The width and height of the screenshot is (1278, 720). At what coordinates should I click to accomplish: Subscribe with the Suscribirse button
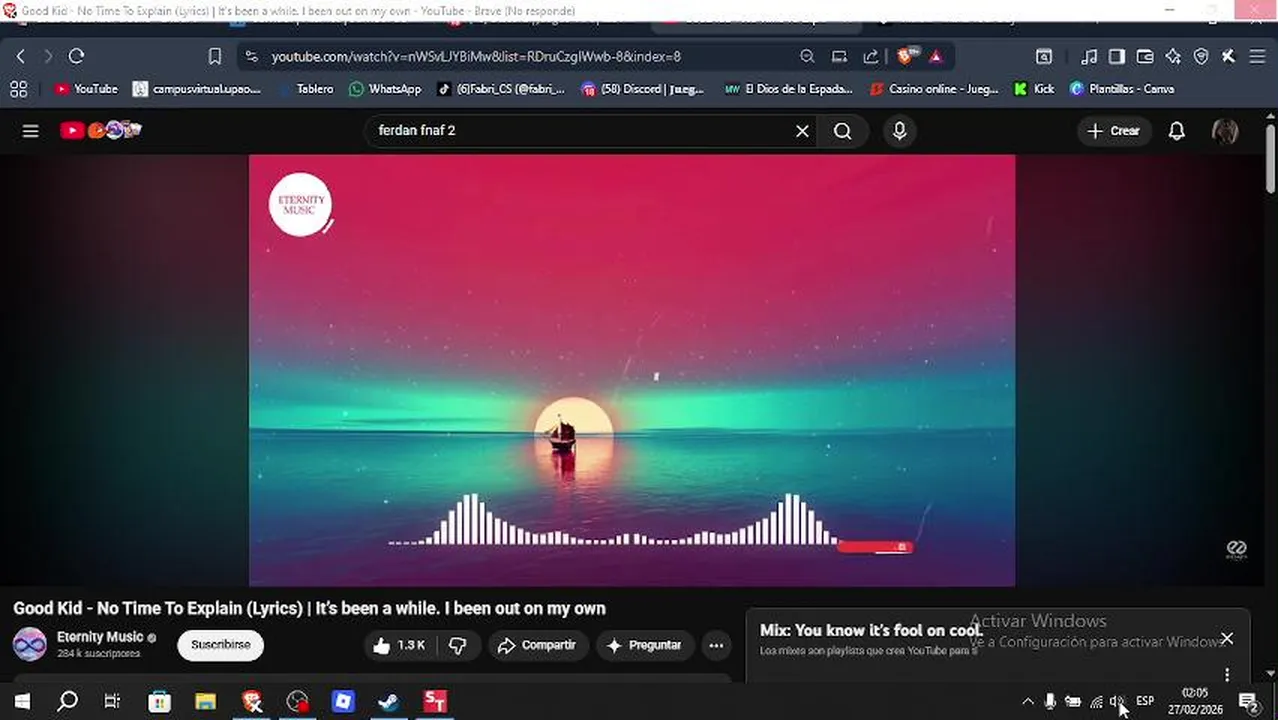(221, 645)
